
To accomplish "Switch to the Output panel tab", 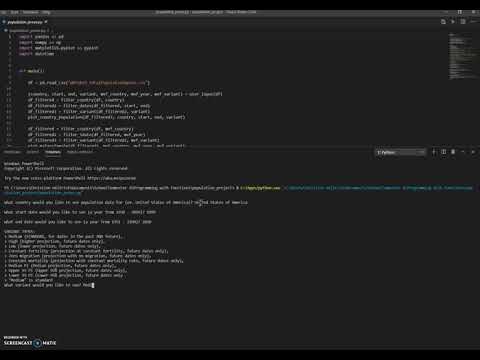I will (33, 152).
